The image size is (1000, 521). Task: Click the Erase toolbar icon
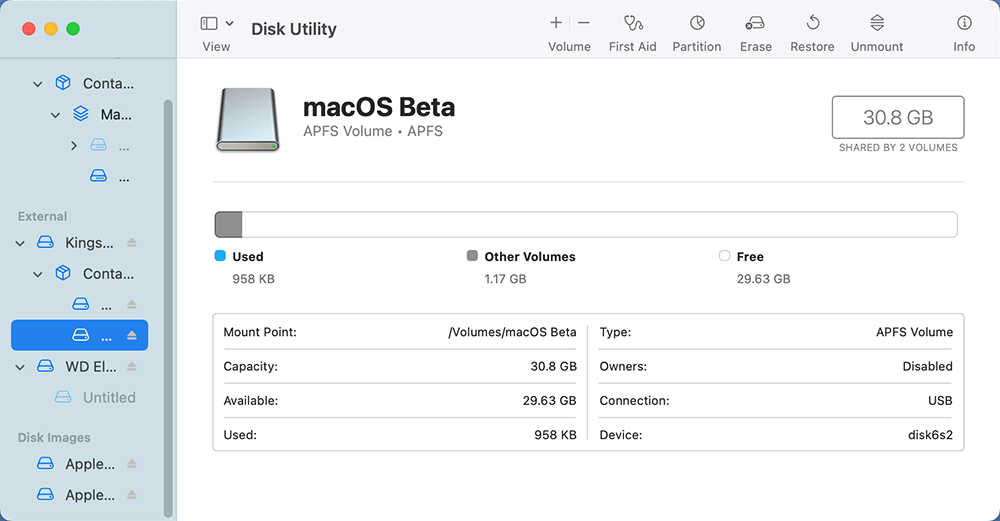(755, 23)
